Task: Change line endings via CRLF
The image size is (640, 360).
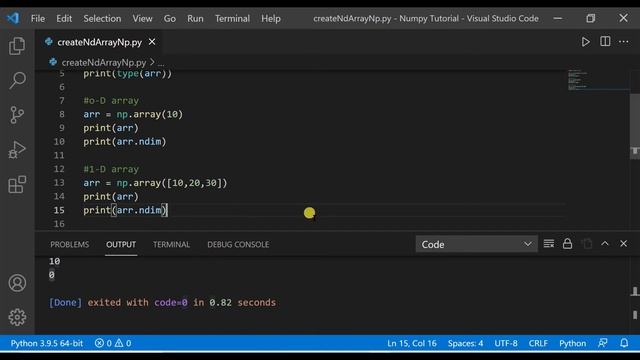Action: pos(538,343)
